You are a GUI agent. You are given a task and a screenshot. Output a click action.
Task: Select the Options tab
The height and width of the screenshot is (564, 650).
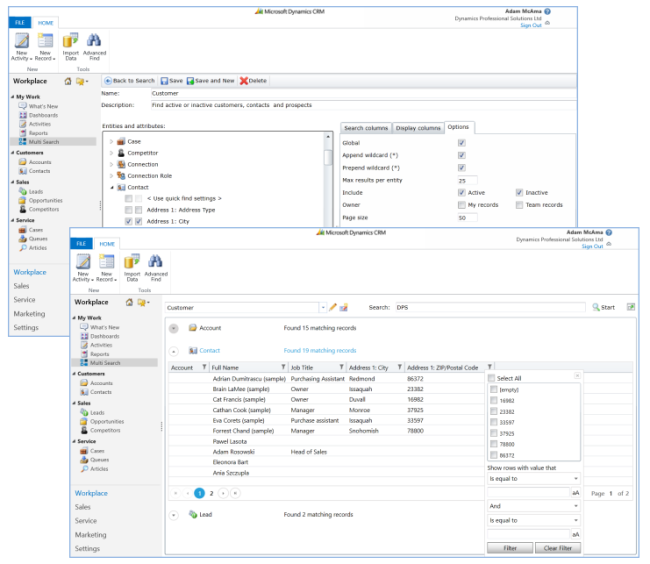point(458,127)
